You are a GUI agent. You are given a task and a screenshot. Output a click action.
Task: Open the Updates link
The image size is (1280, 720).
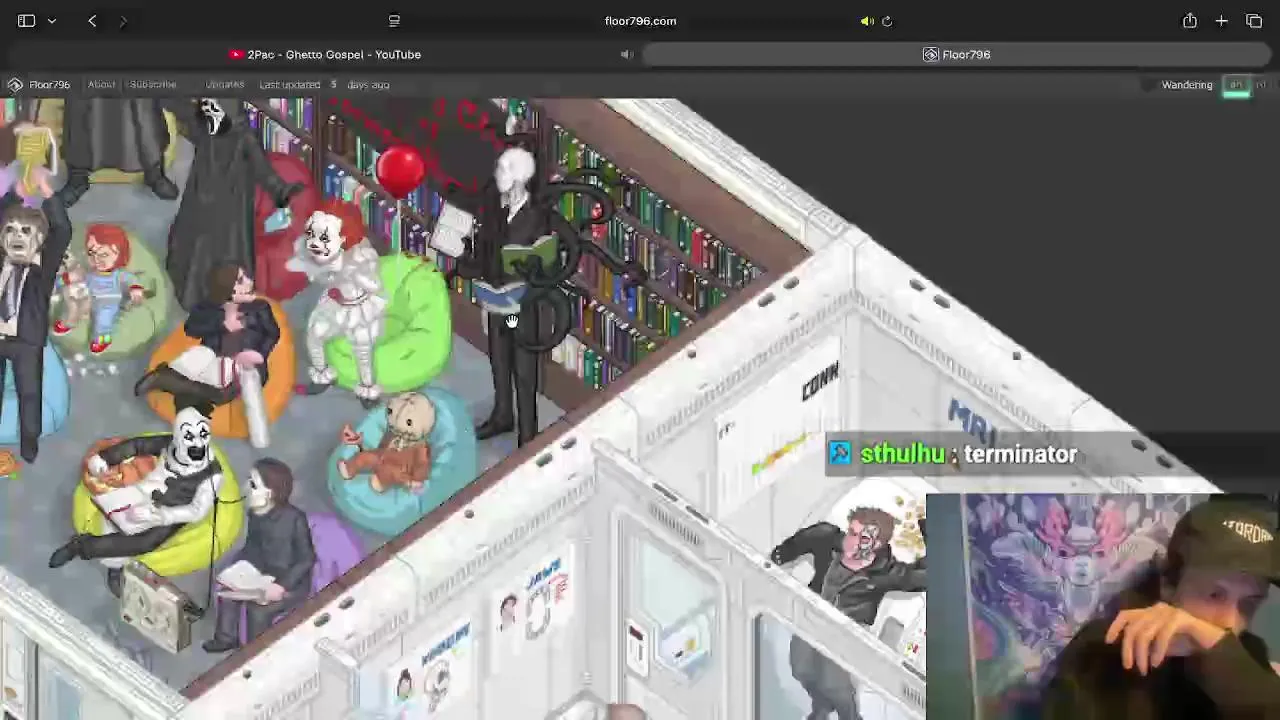(224, 84)
